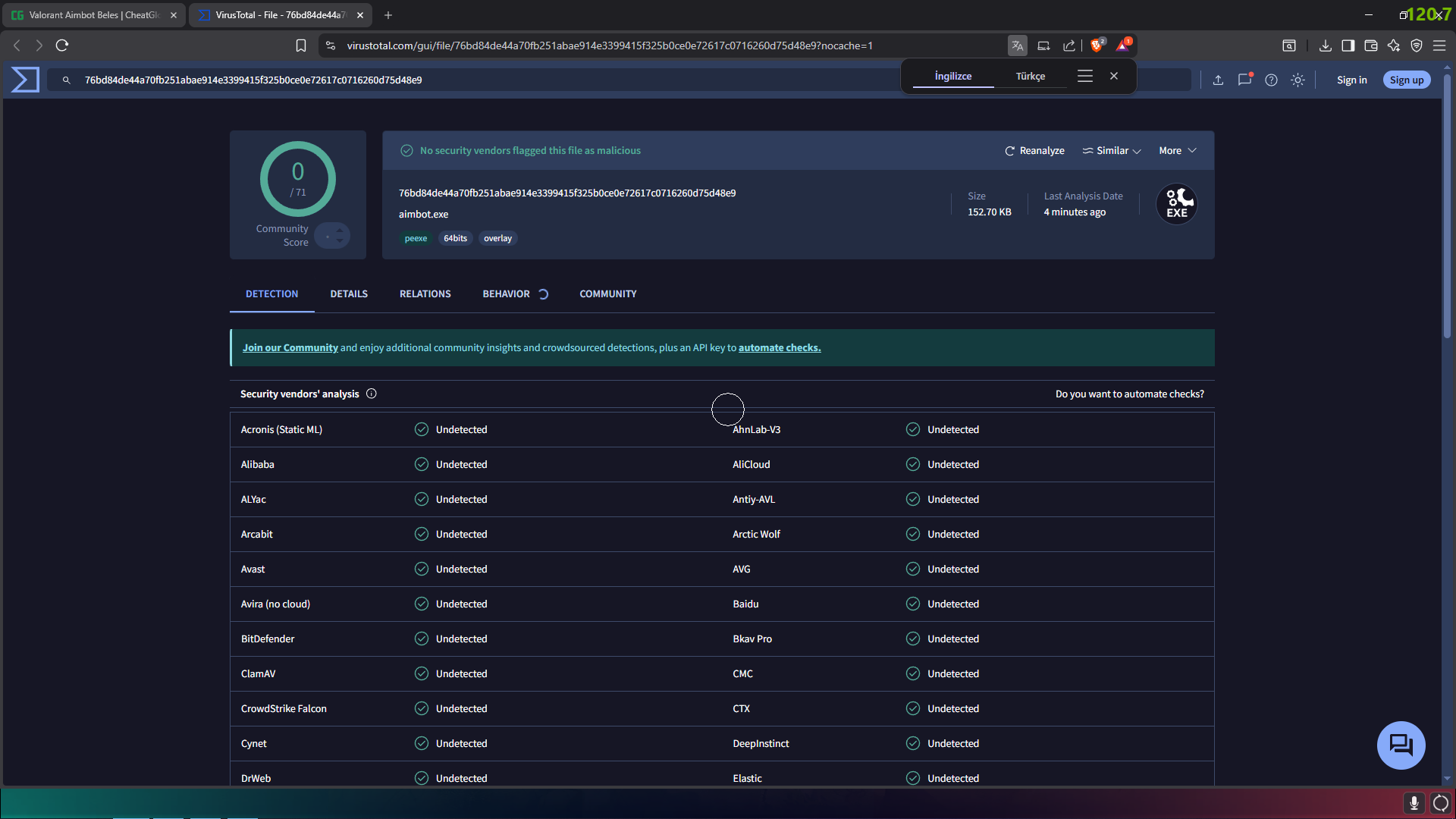Click the browser reload button

(x=62, y=45)
